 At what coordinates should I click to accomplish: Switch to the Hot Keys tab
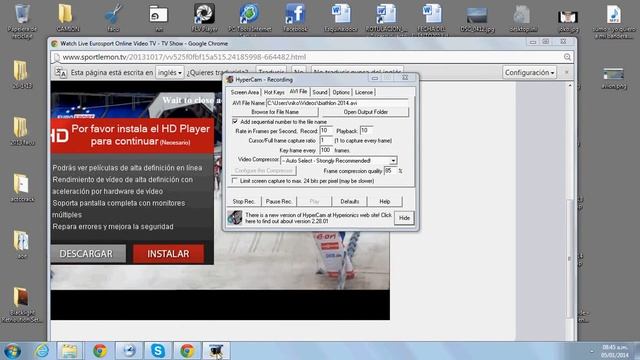pos(274,92)
